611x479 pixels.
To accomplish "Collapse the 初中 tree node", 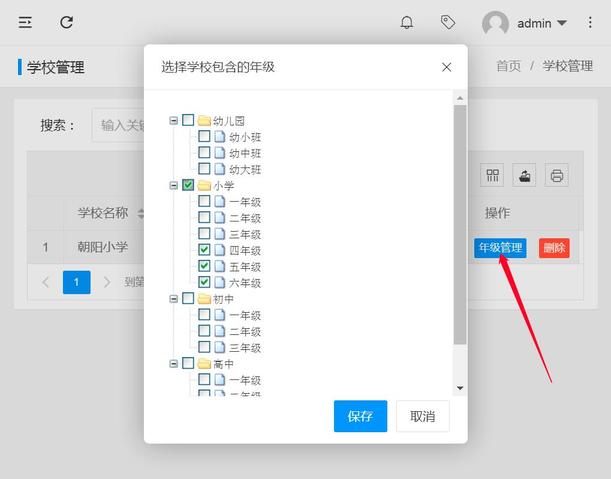I will [173, 299].
